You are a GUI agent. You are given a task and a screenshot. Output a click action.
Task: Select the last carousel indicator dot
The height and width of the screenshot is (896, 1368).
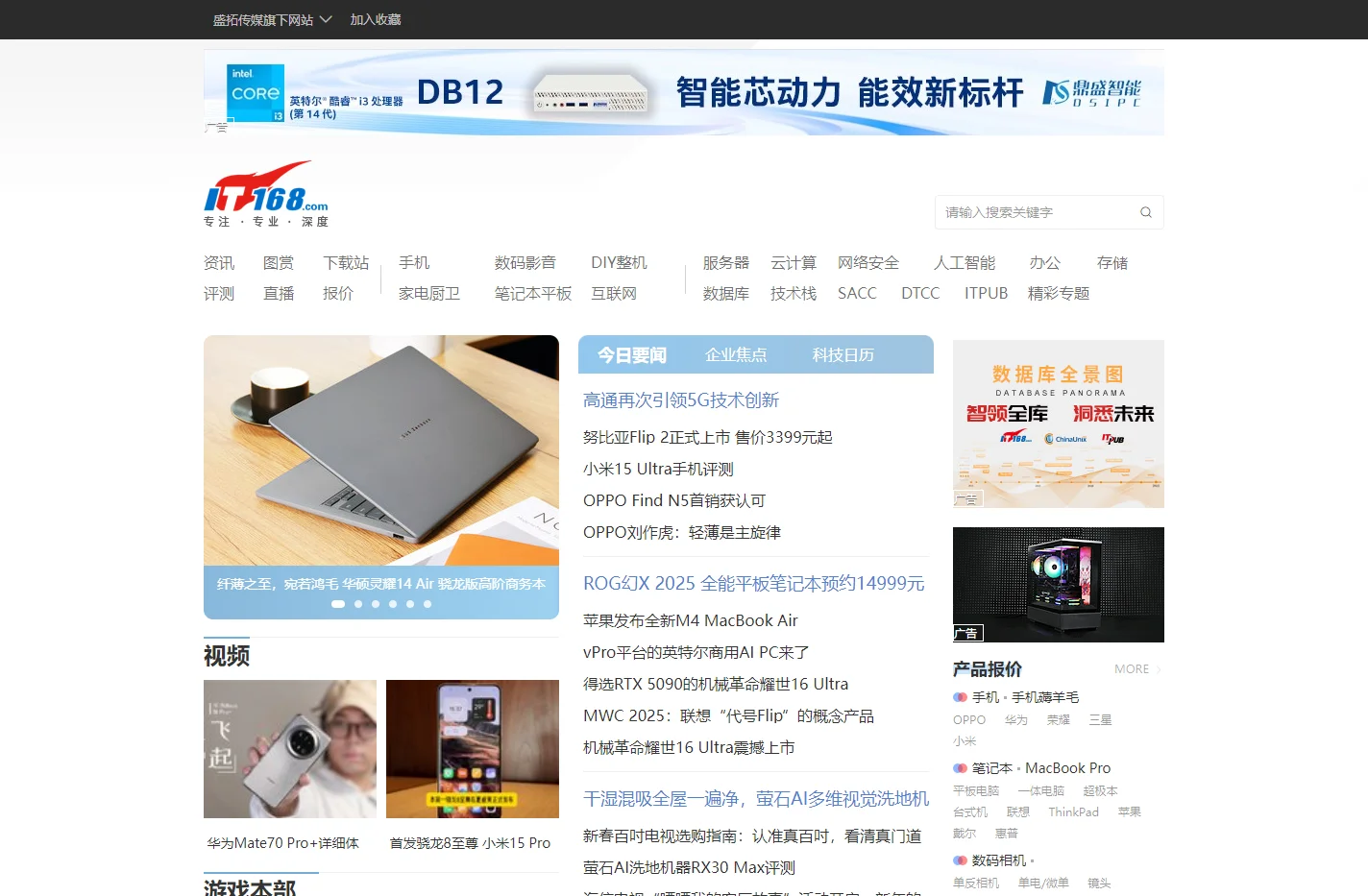pos(427,604)
